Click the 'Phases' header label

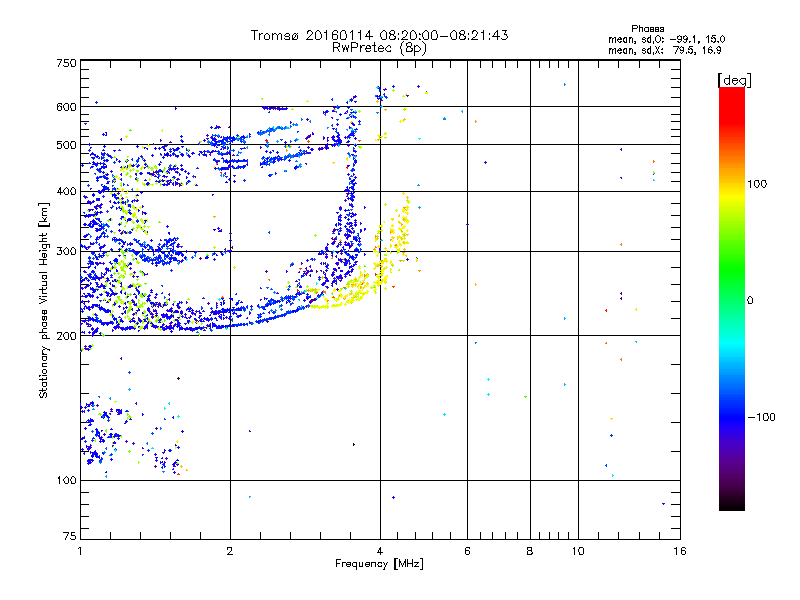click(x=647, y=29)
